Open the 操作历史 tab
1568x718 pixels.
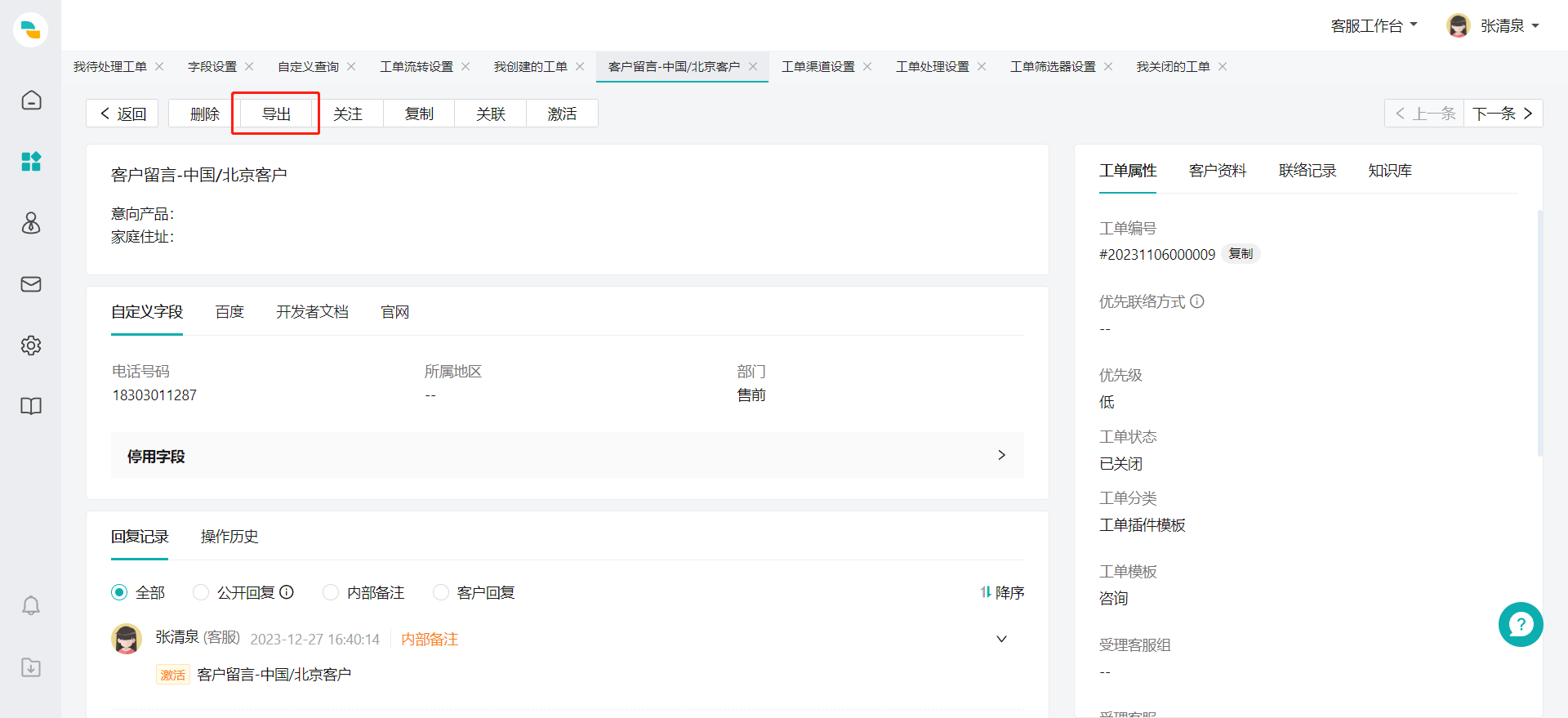229,537
